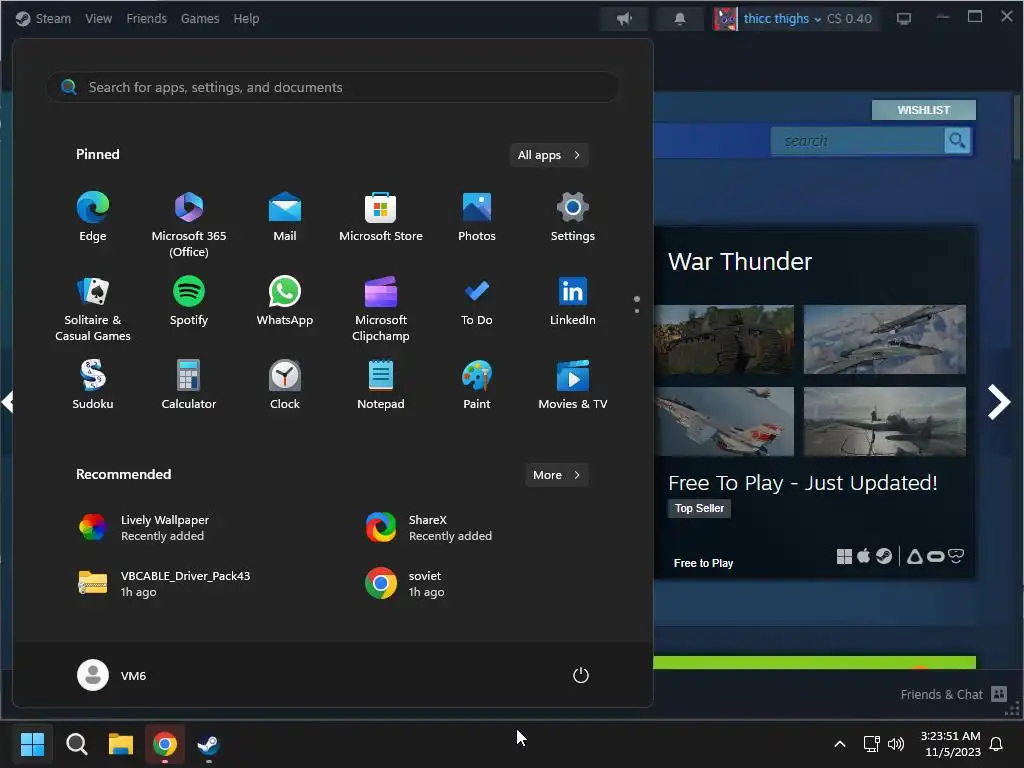Open Windows notification center bell
The height and width of the screenshot is (768, 1024).
click(x=996, y=744)
